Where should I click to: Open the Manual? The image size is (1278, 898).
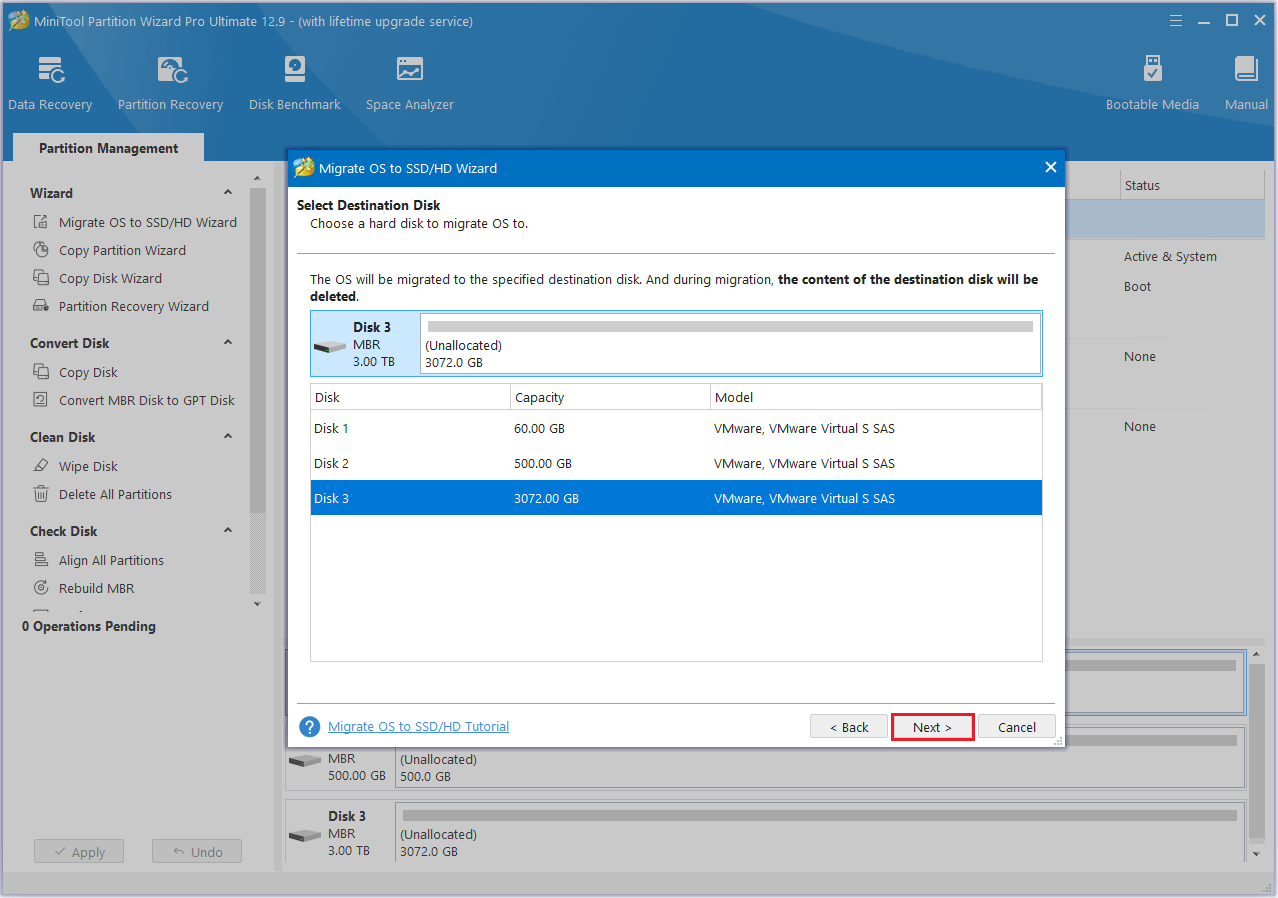tap(1245, 80)
